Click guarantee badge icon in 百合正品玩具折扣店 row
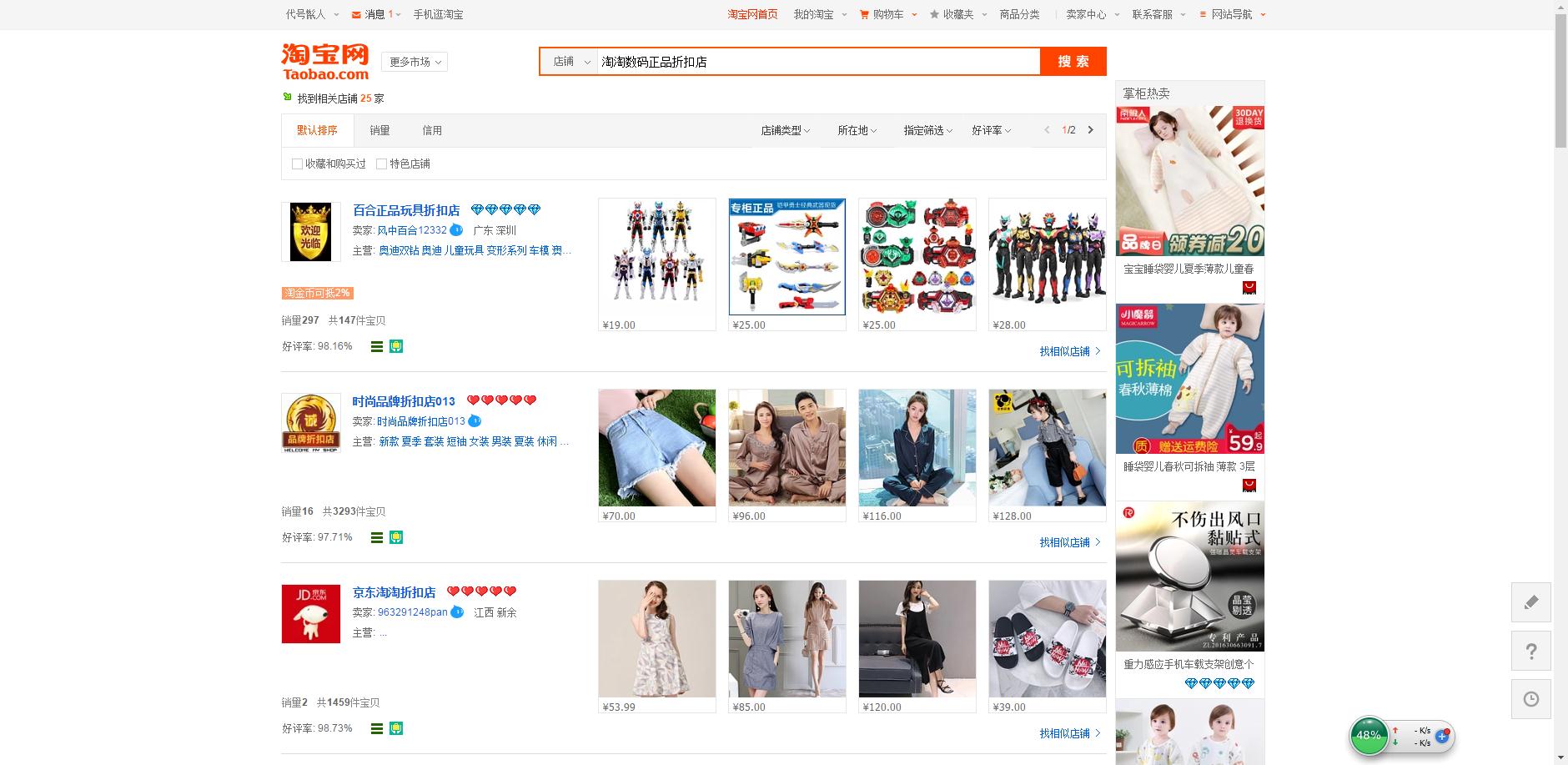The width and height of the screenshot is (1568, 765). tap(396, 346)
